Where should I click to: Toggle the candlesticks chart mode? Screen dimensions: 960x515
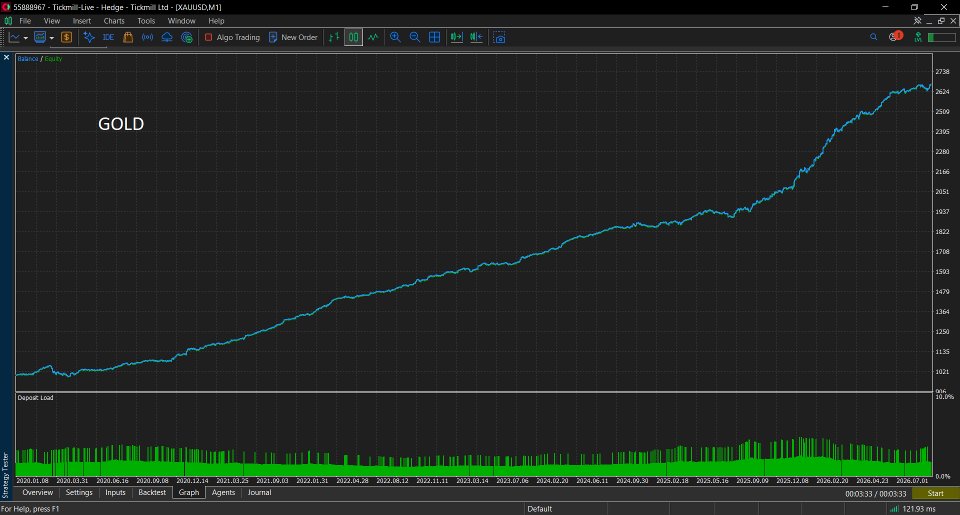coord(353,37)
